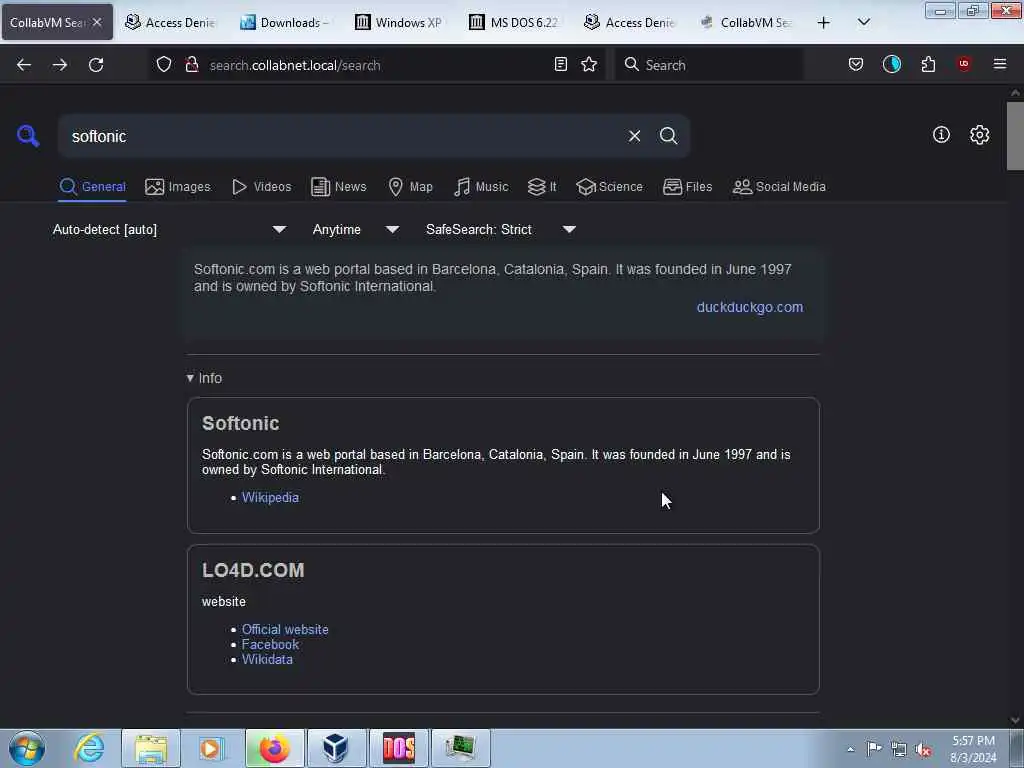Image resolution: width=1024 pixels, height=768 pixels.
Task: Open a new browser tab
Action: click(x=824, y=23)
